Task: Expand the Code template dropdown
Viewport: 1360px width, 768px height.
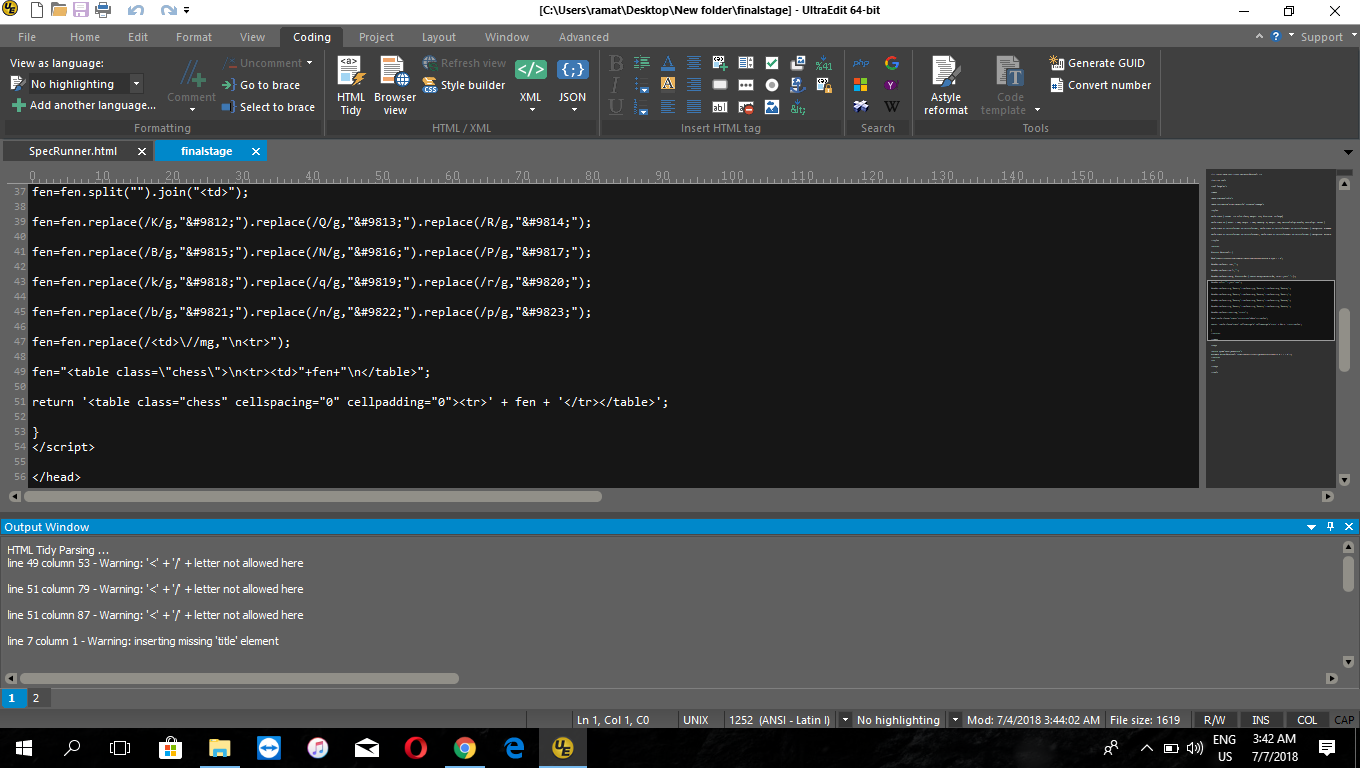Action: [x=1037, y=110]
